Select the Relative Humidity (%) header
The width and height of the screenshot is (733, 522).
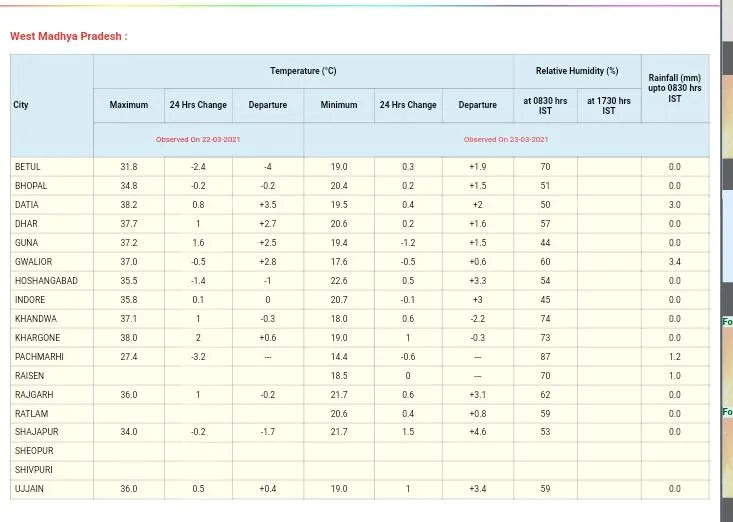pyautogui.click(x=577, y=71)
